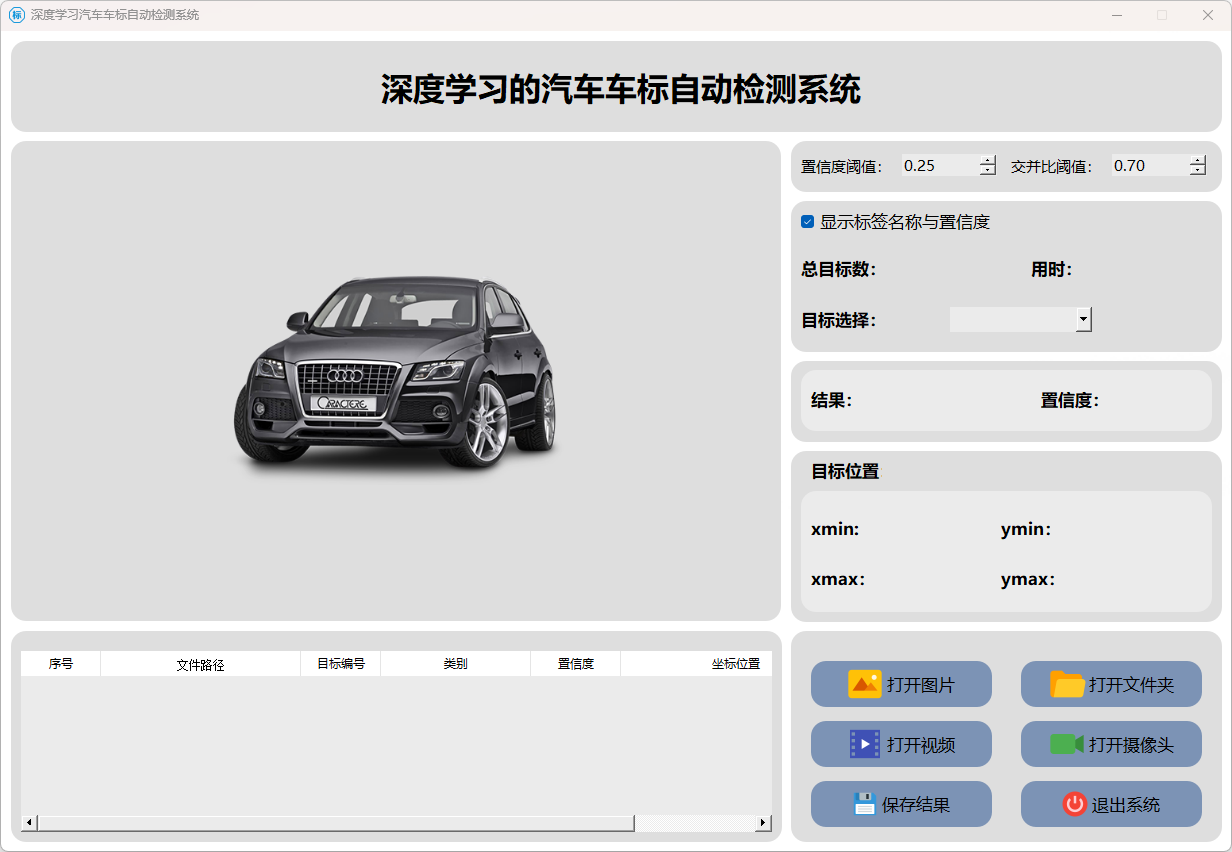Image resolution: width=1232 pixels, height=852 pixels.
Task: Decrease the confidence threshold using down arrow
Action: 988,171
